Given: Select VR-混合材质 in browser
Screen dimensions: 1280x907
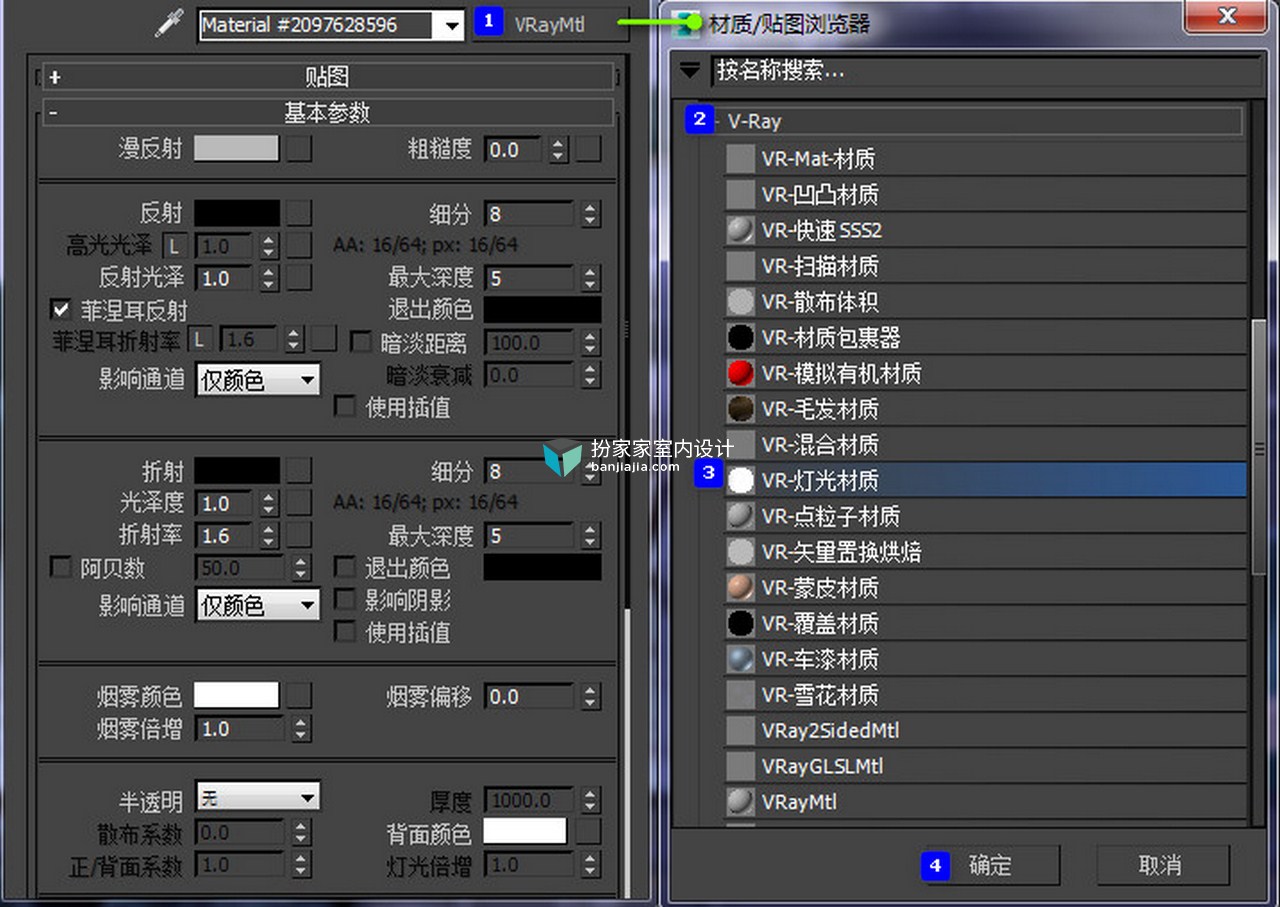Looking at the screenshot, I should coord(985,444).
